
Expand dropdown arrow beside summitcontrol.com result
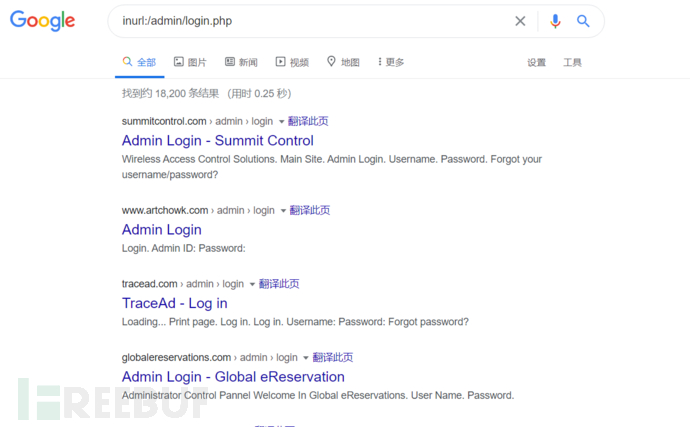(281, 121)
